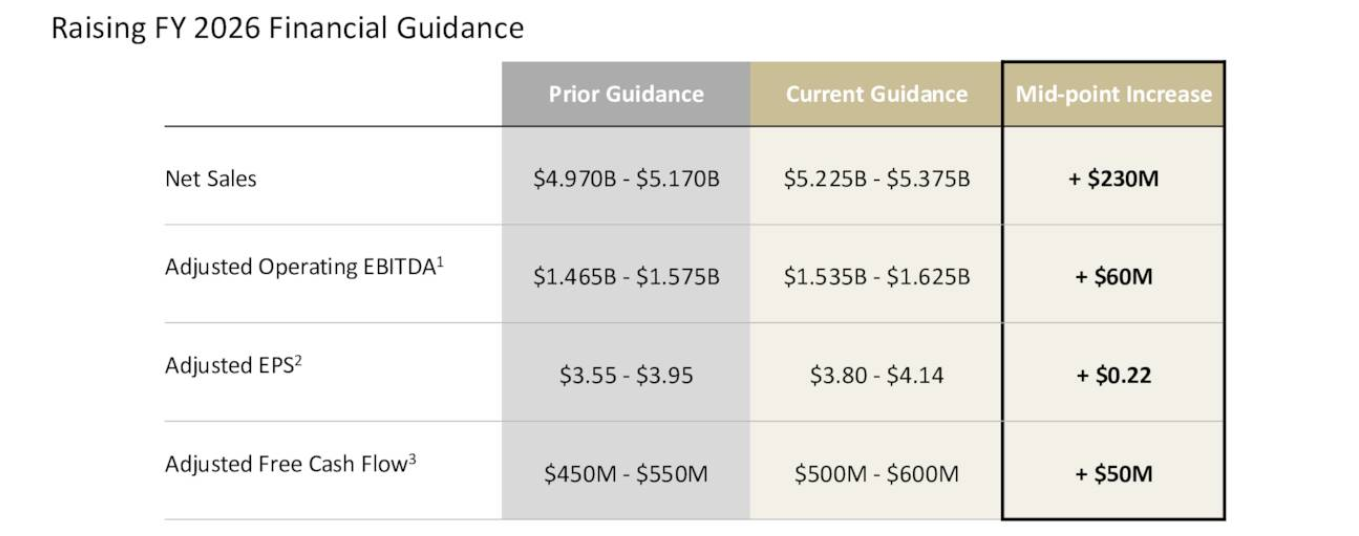Click the + $60M increase value
Viewport: 1359px width, 536px height.
tap(1113, 276)
